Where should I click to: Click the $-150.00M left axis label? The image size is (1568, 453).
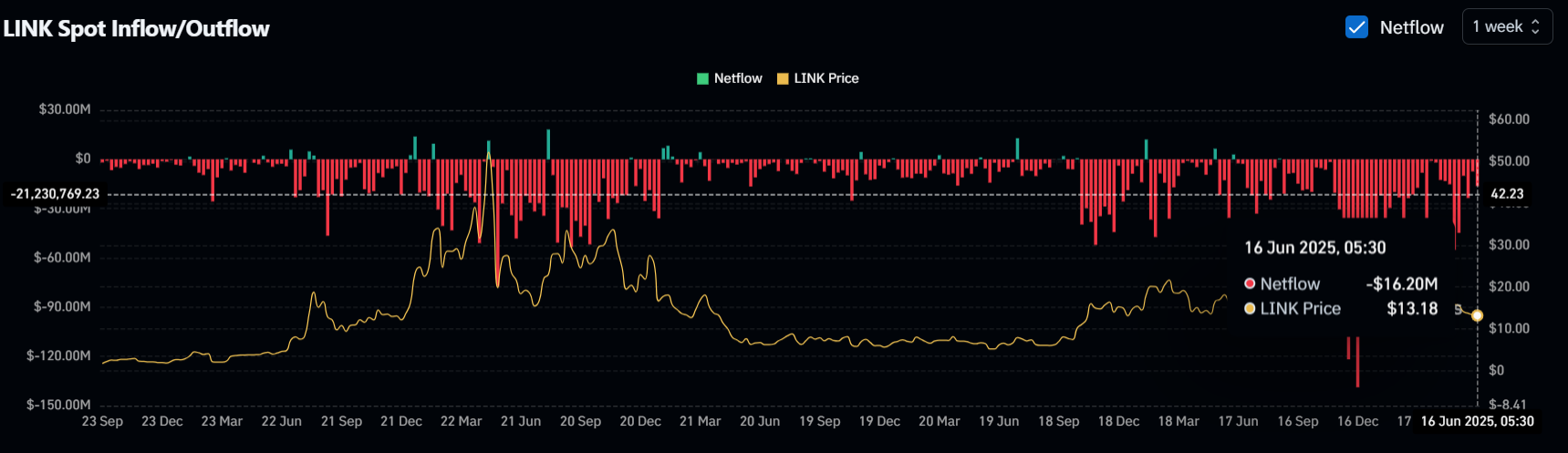(x=58, y=405)
